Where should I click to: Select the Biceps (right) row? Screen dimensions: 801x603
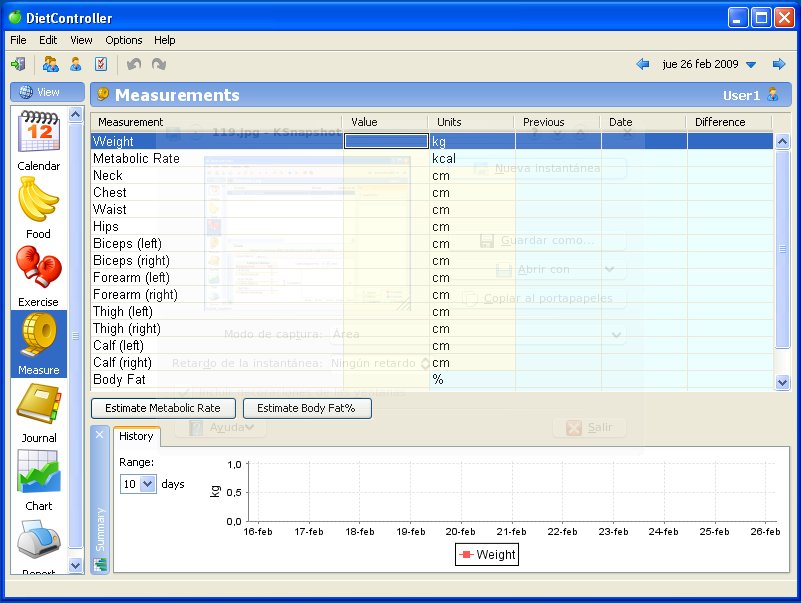(x=432, y=260)
